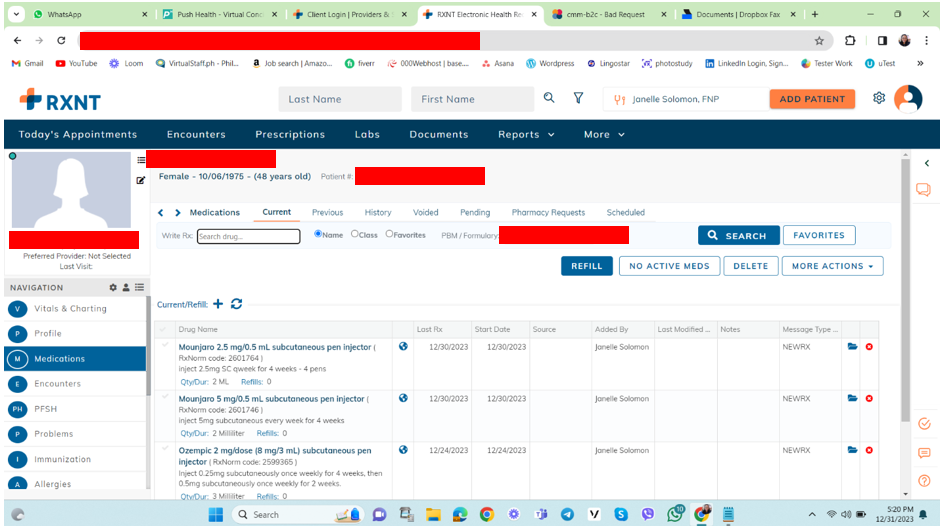Click globe icon for Mounjaro 5 mg row

pyautogui.click(x=403, y=398)
